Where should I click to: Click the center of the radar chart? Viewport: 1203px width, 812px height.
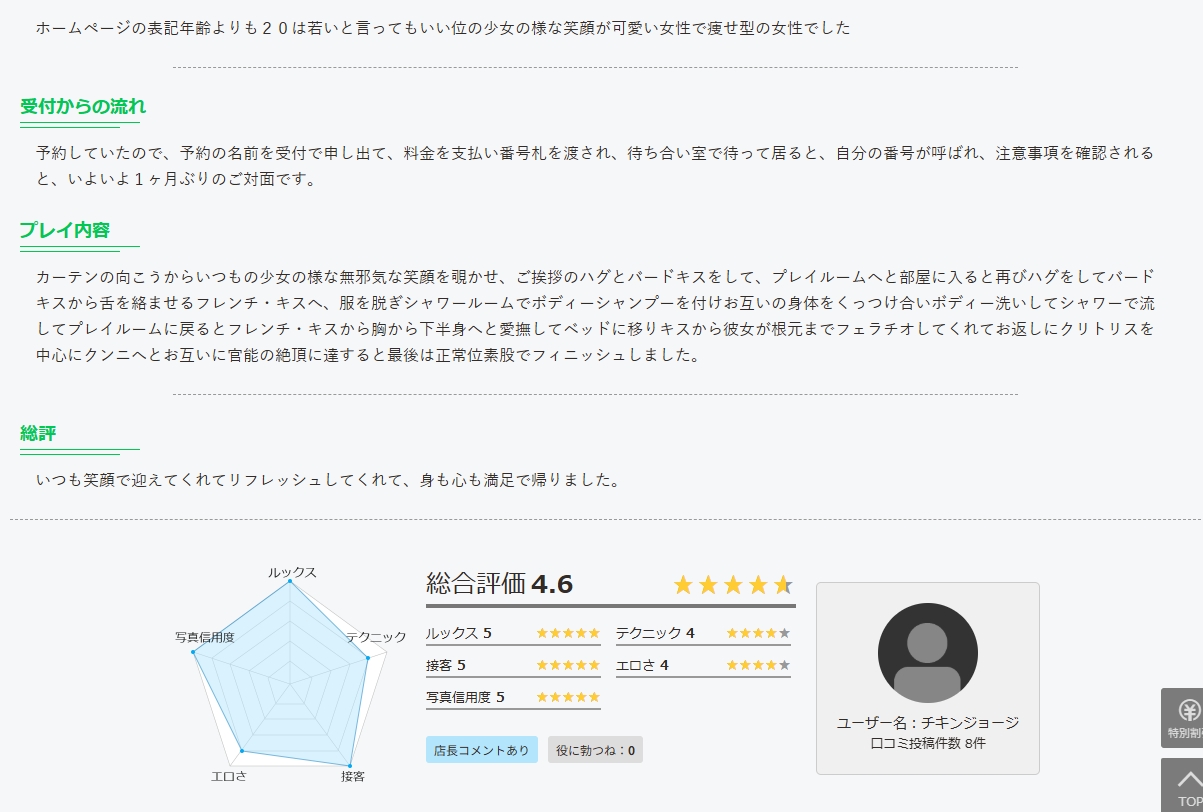(289, 681)
